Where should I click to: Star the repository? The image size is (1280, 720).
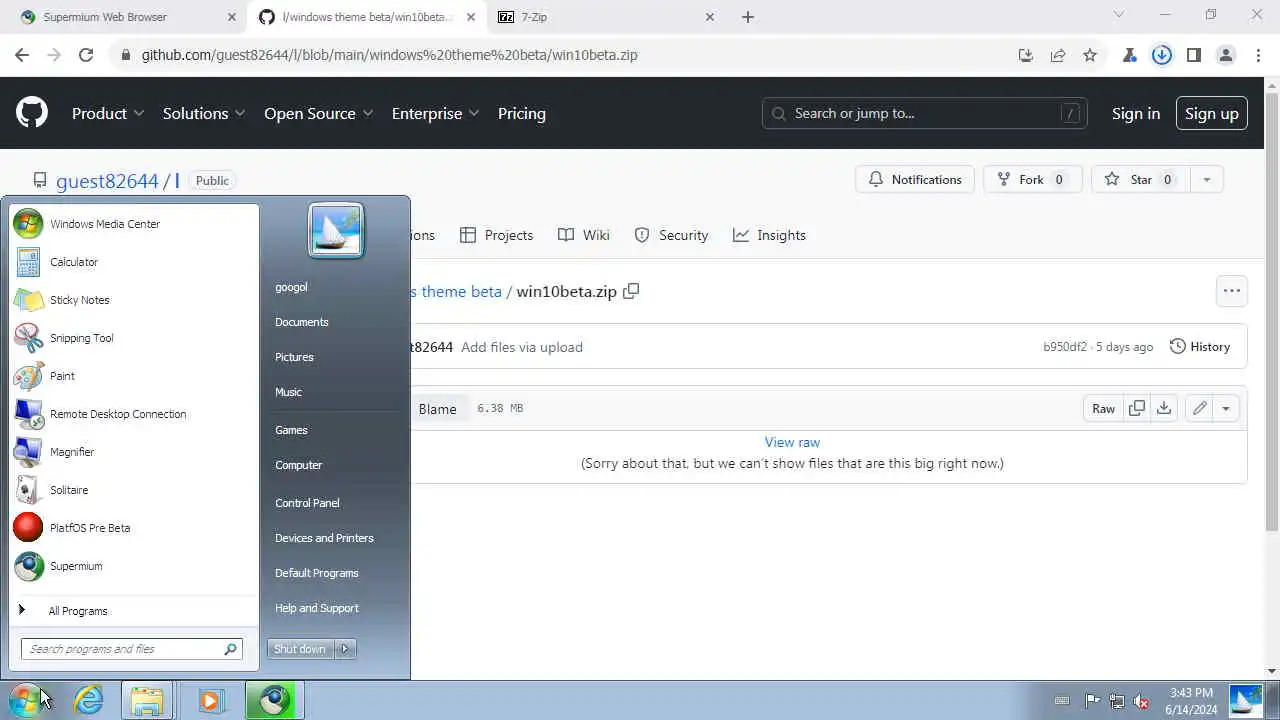[1140, 180]
